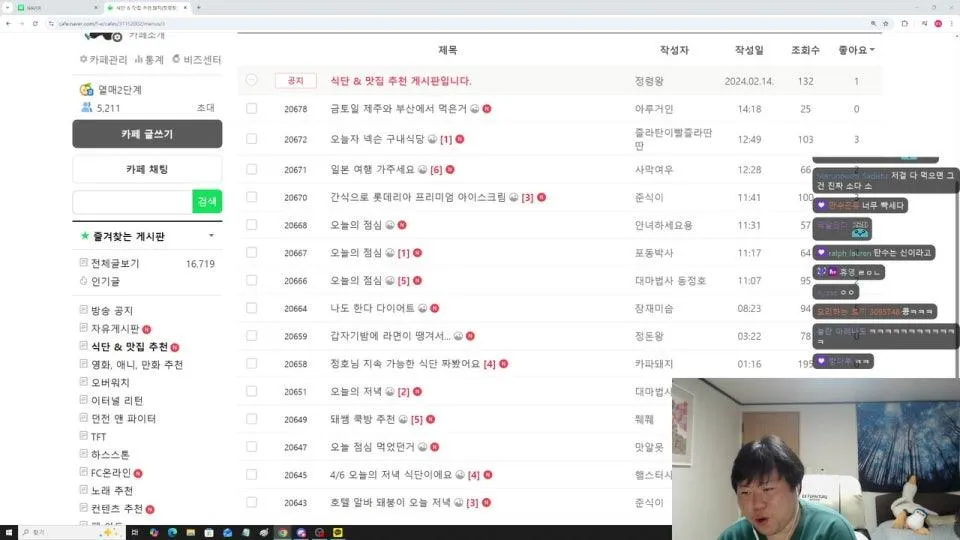Viewport: 960px width, 540px height.
Task: Click the new badge next to 자유게시판
Action: coord(147,329)
